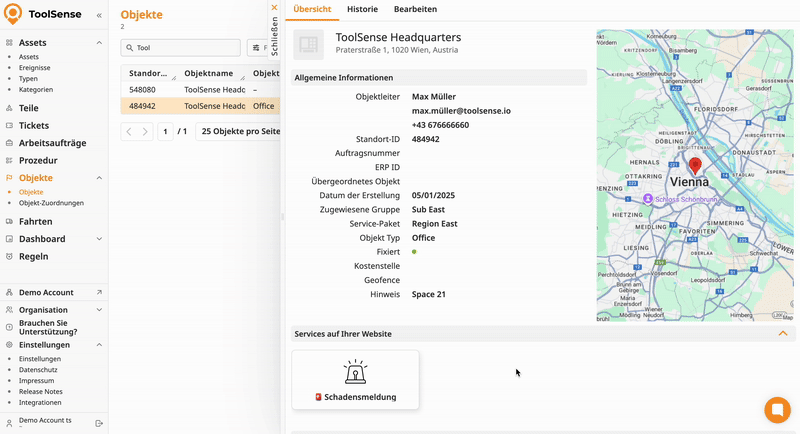Click the orange Objekte flag icon
The height and width of the screenshot is (434, 800).
(x=9, y=177)
